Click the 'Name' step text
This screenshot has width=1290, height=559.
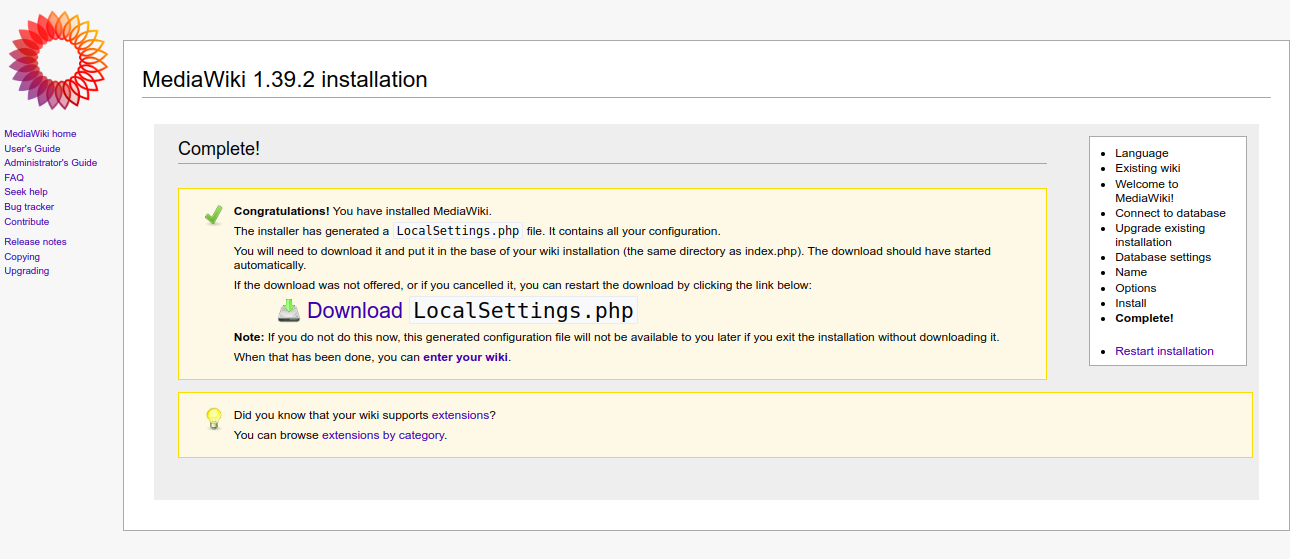pyautogui.click(x=1131, y=272)
